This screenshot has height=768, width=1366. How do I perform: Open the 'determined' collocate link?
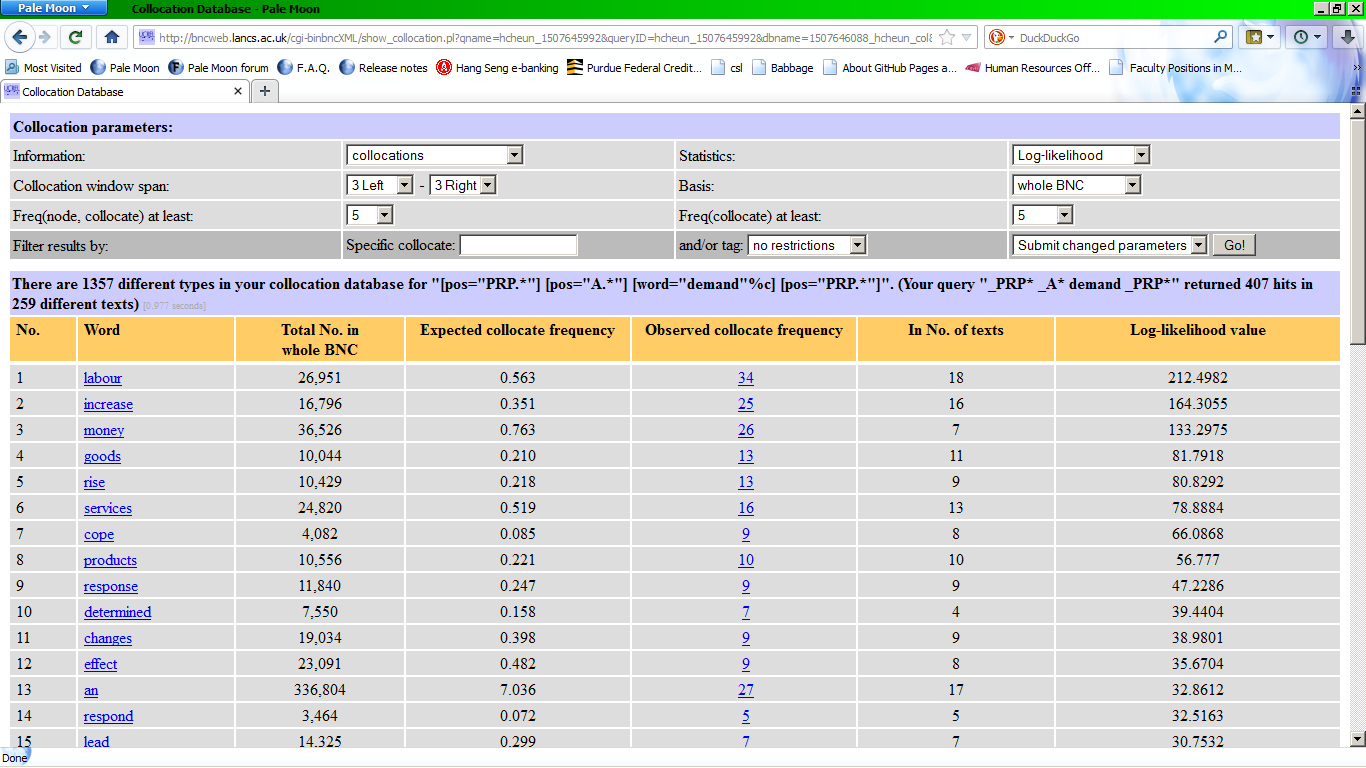[x=118, y=612]
